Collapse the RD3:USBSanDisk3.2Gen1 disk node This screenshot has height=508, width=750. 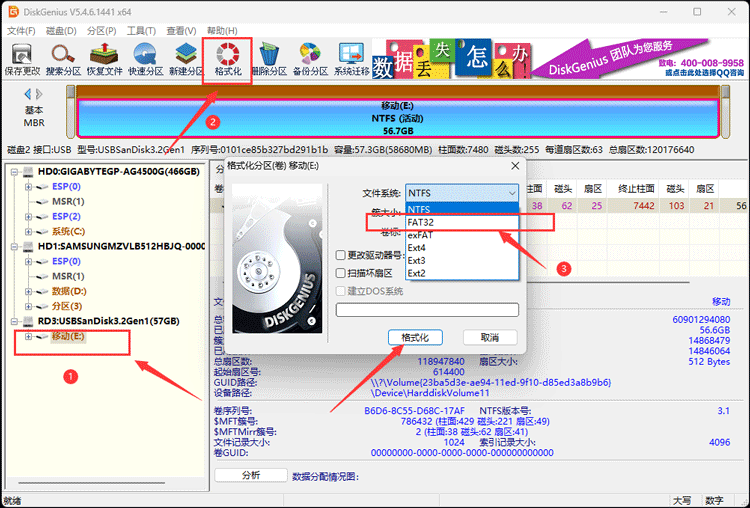(x=14, y=321)
